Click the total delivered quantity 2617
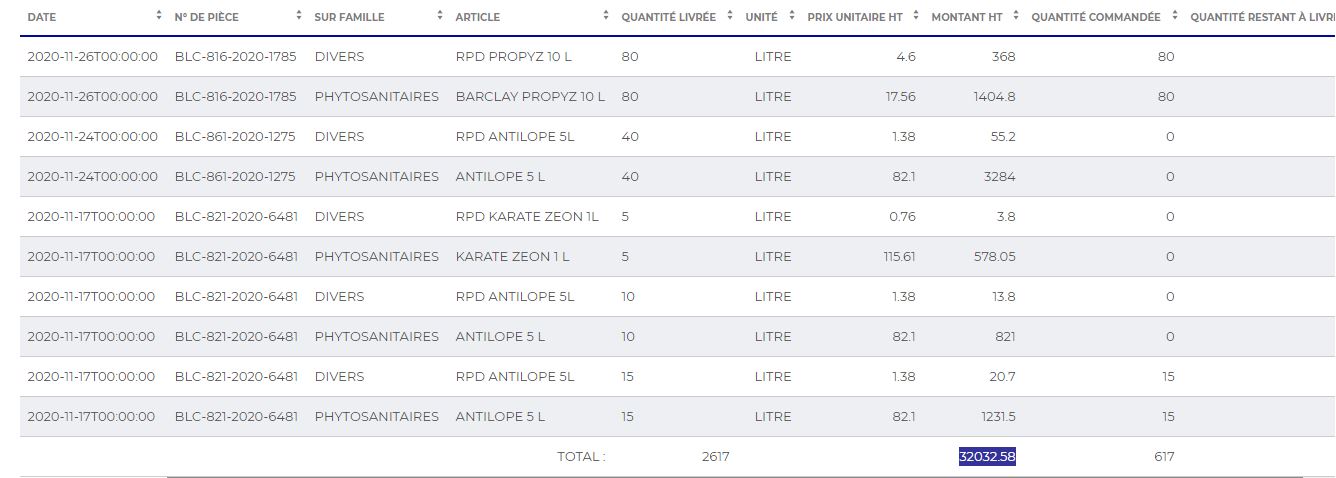 pos(715,457)
